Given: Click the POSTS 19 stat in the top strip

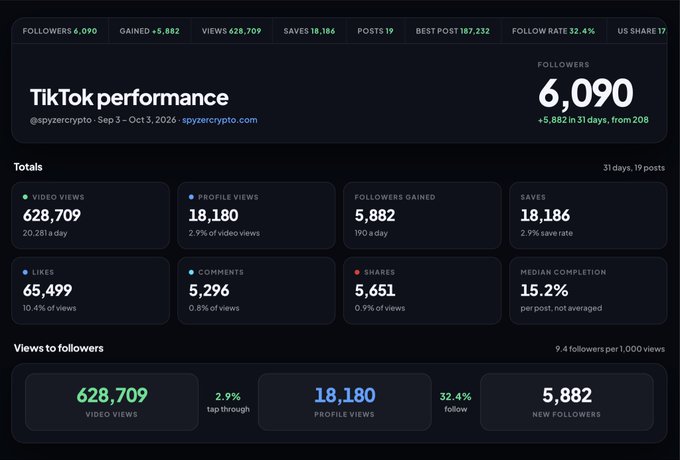Looking at the screenshot, I should 376,31.
